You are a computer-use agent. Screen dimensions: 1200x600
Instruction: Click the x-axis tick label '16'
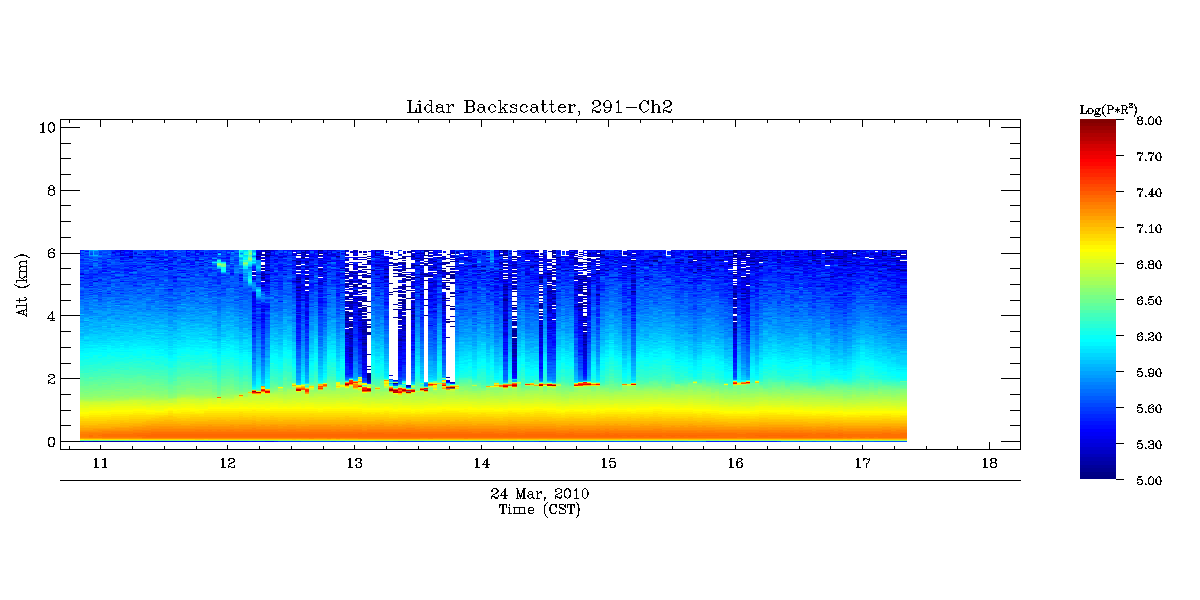pos(735,463)
